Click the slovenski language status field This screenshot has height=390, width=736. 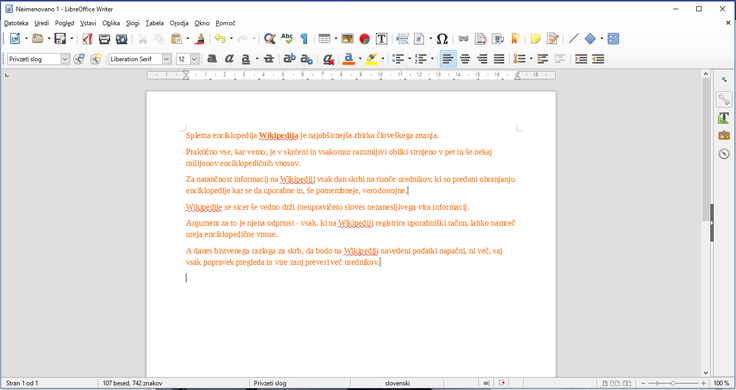click(397, 383)
